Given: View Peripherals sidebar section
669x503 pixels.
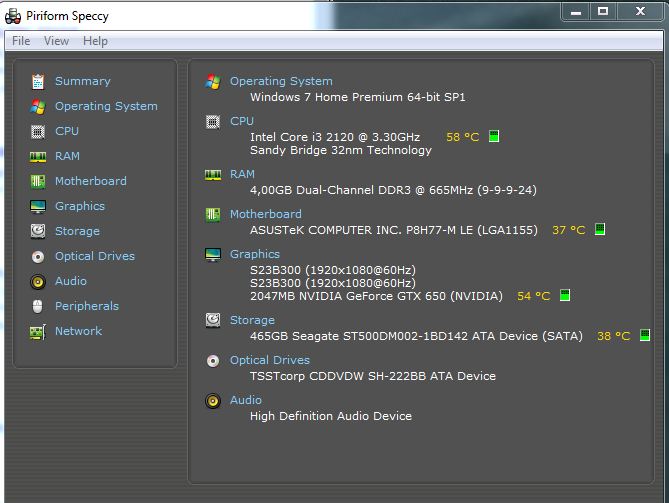Looking at the screenshot, I should (87, 306).
